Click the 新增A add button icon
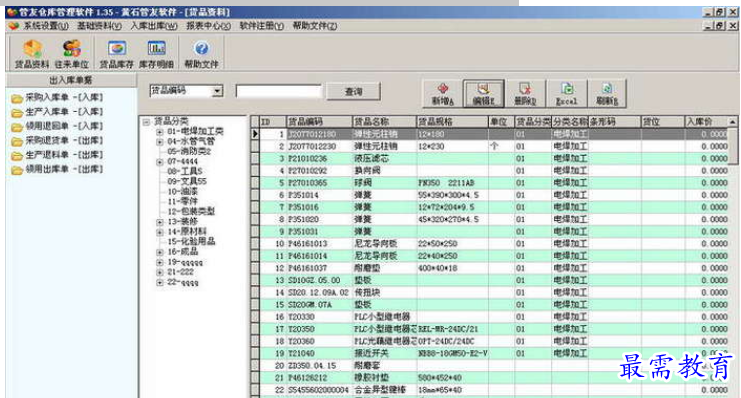Image resolution: width=741 pixels, height=398 pixels. point(443,94)
